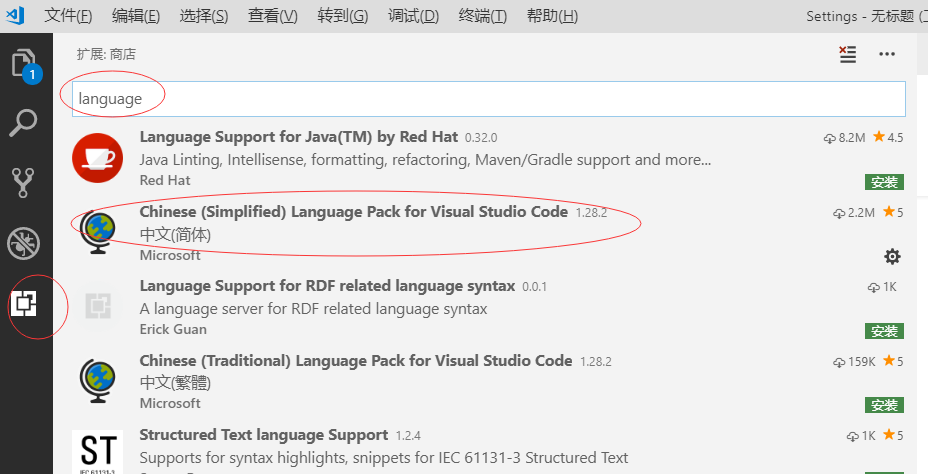Install Chinese Traditional Language Pack
This screenshot has width=928, height=474.
[884, 405]
